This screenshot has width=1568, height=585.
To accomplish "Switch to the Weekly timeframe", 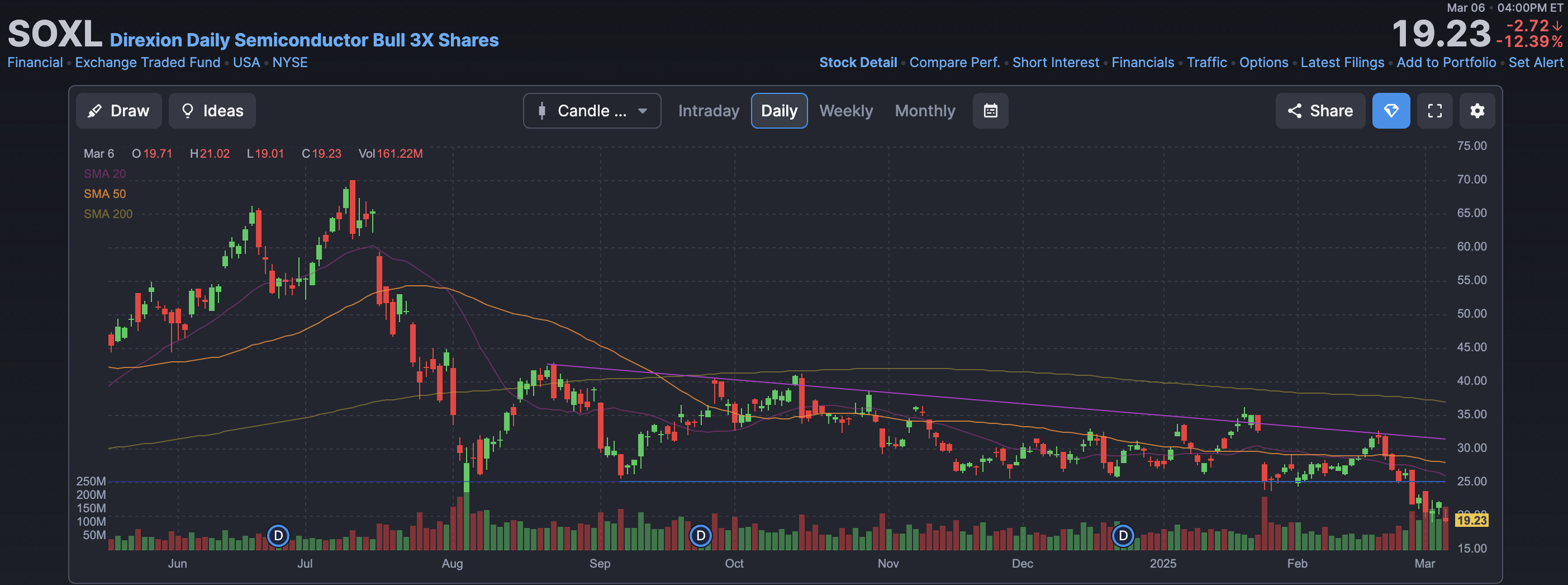I will tap(845, 111).
